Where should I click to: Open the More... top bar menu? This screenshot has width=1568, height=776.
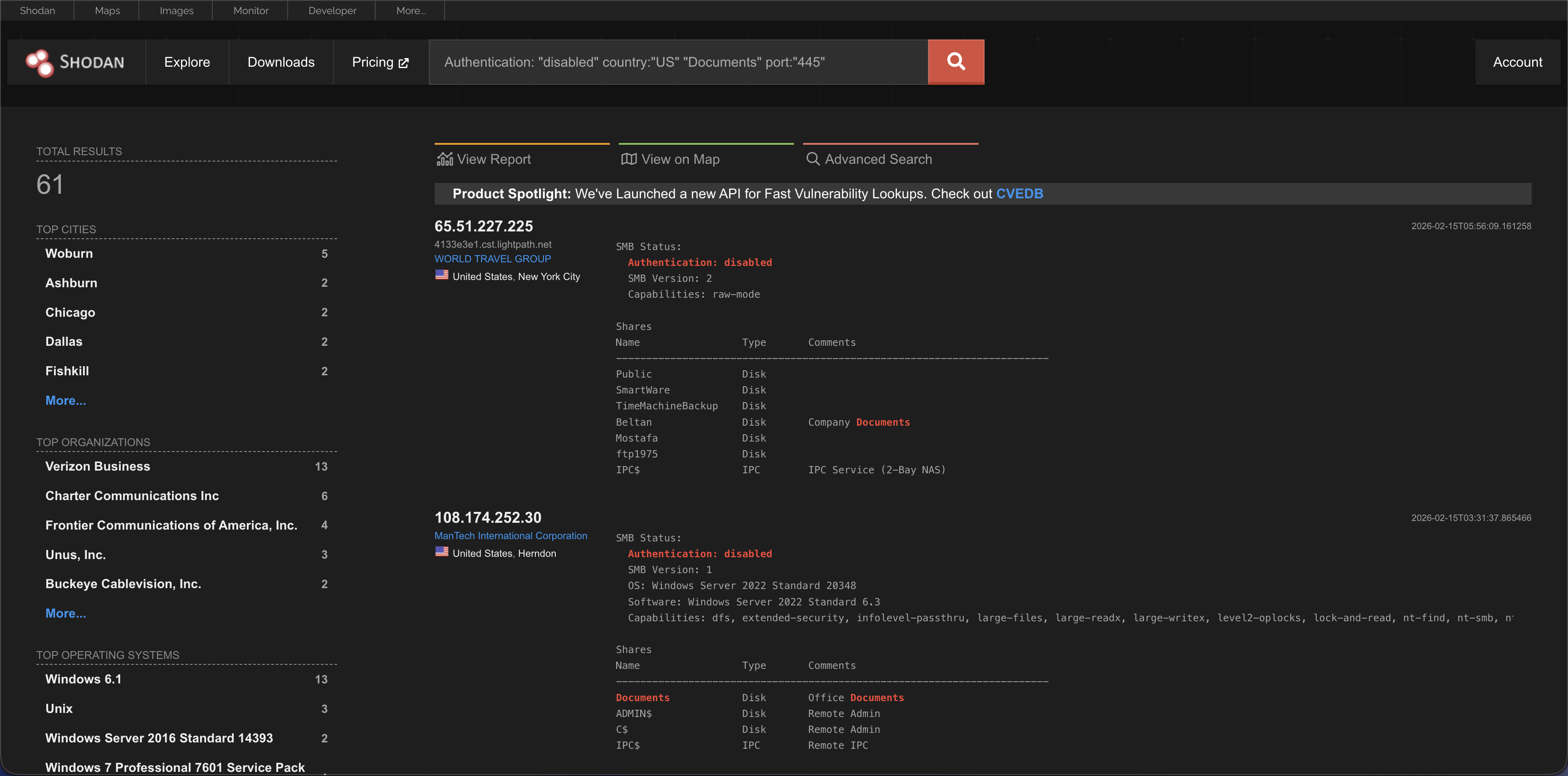point(410,10)
